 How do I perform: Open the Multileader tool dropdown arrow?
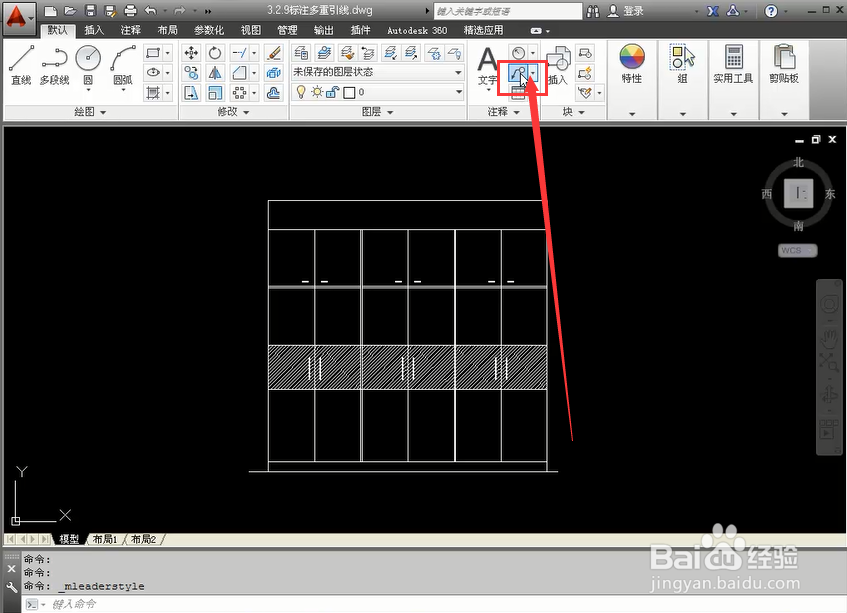tap(533, 72)
